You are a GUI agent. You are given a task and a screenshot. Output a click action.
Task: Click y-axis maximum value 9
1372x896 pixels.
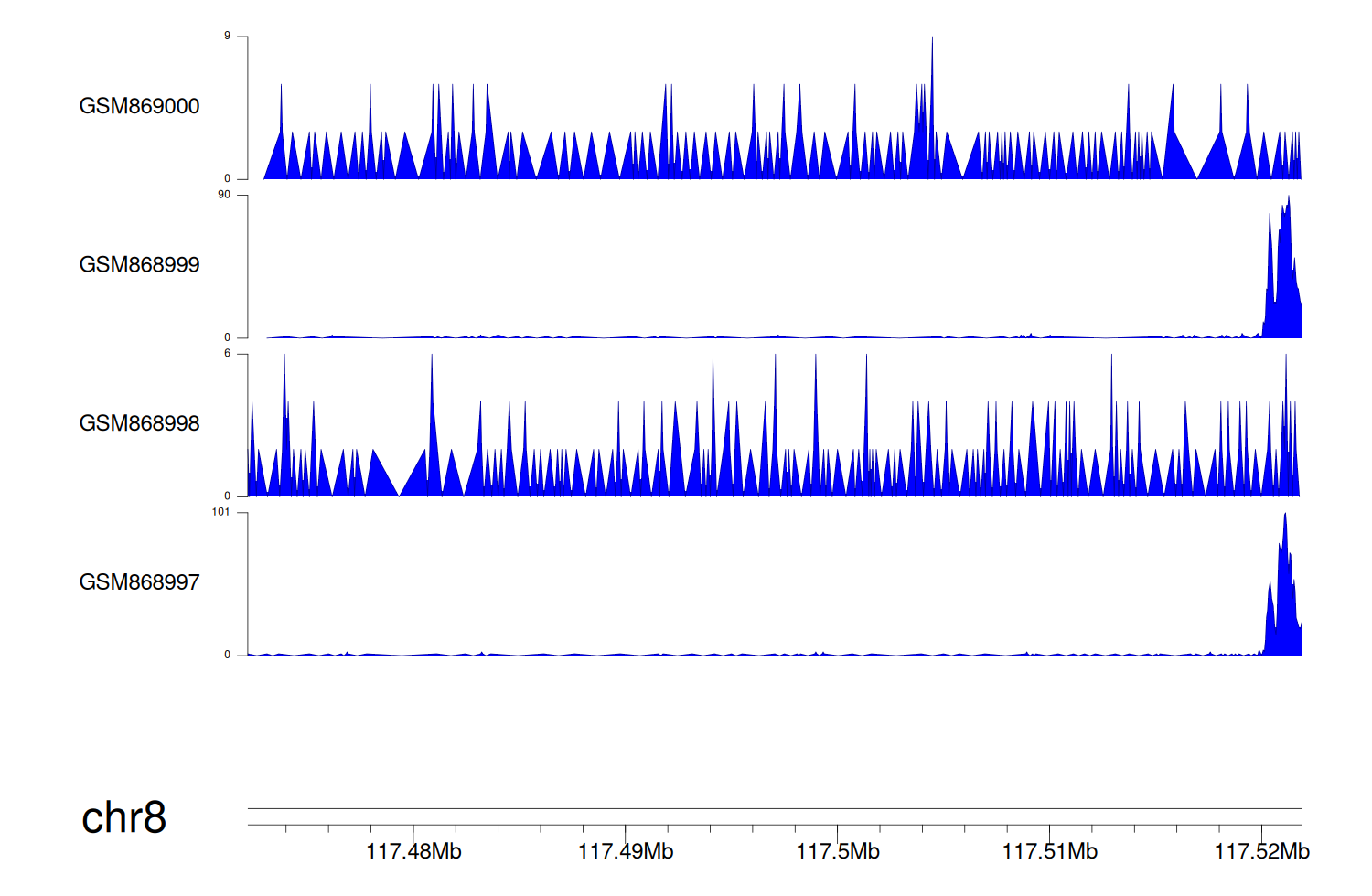[228, 36]
